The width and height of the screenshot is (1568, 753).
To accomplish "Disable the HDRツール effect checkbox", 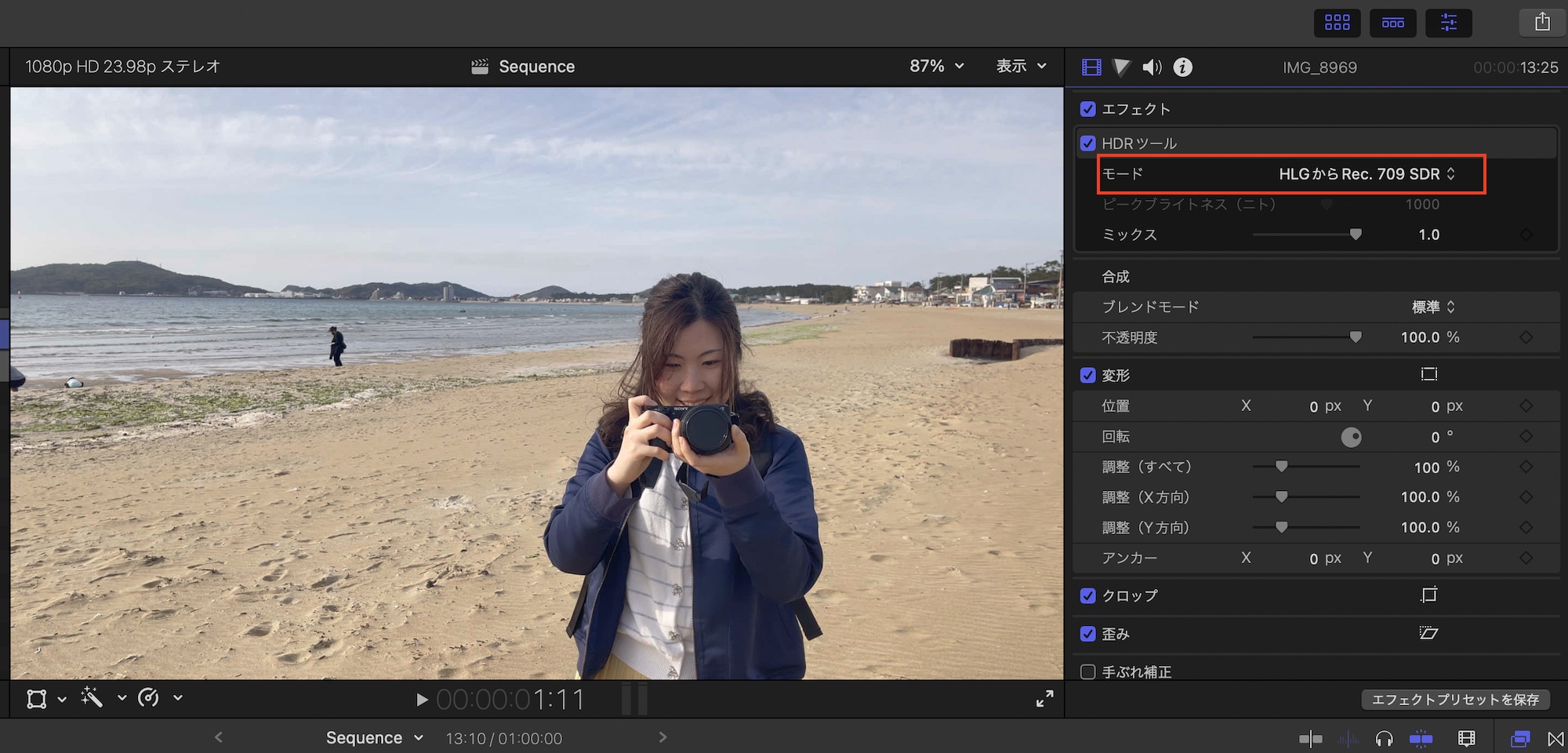I will [1087, 144].
